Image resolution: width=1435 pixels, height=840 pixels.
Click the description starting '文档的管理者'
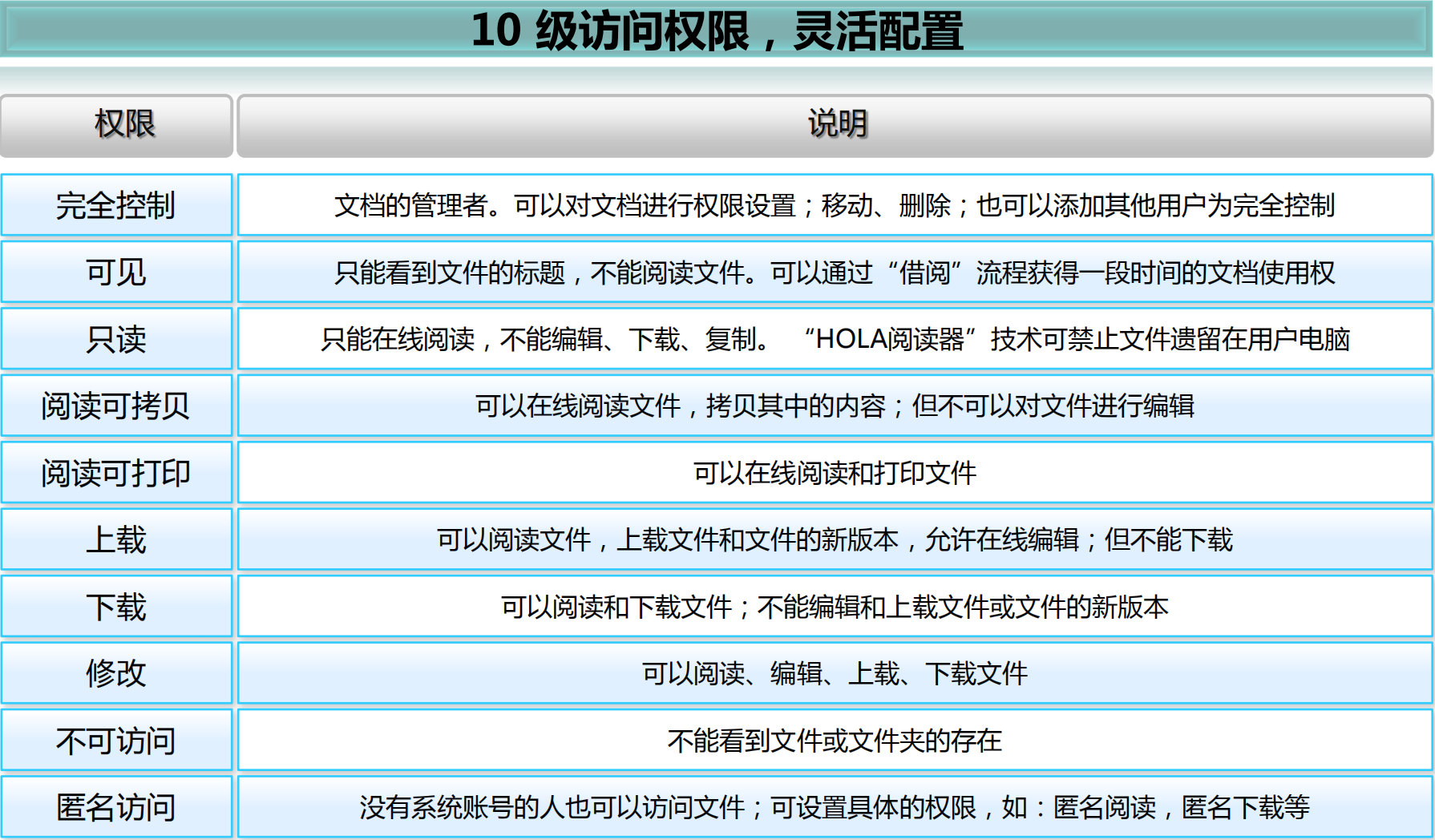coord(835,205)
